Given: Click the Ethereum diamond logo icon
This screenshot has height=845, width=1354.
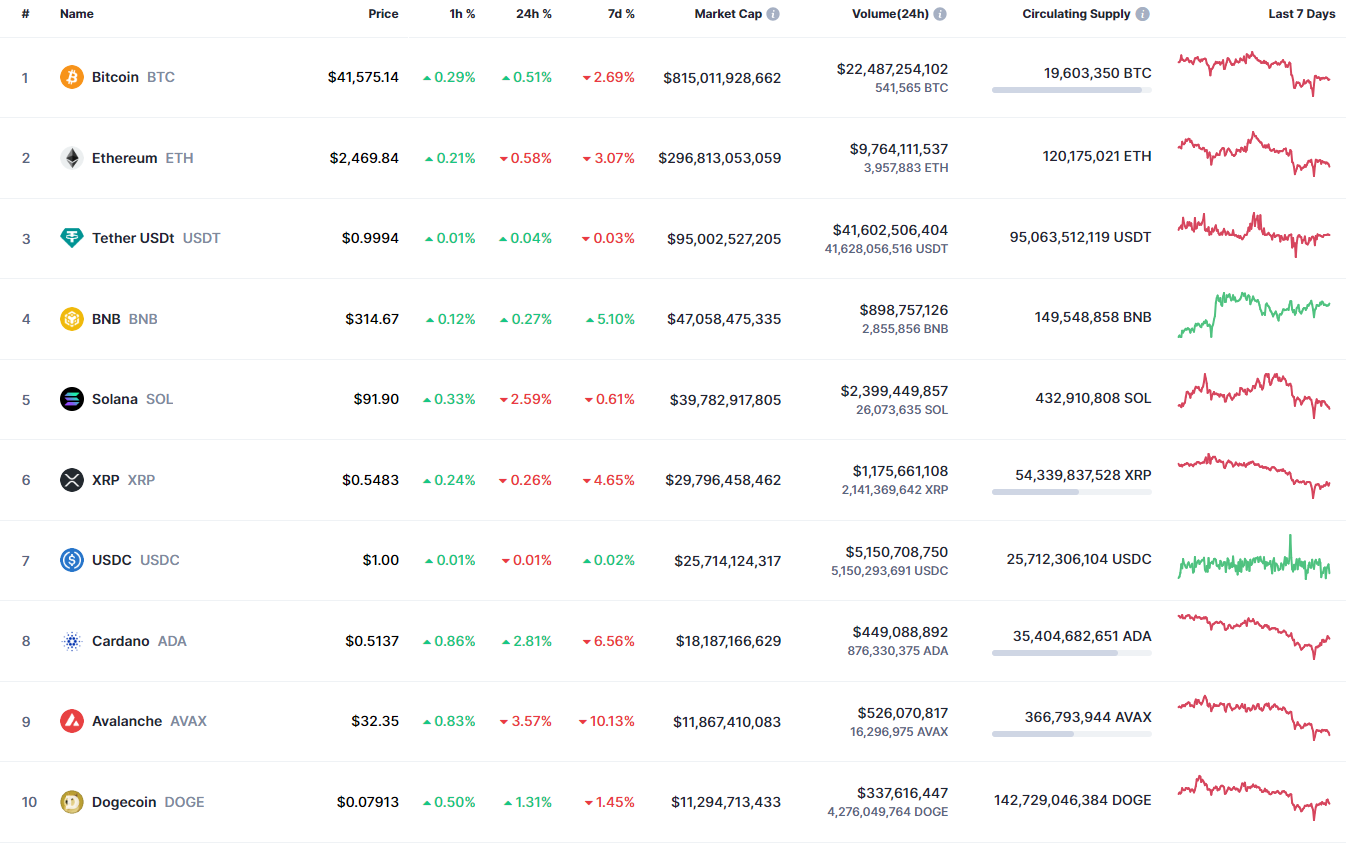Looking at the screenshot, I should pyautogui.click(x=72, y=158).
